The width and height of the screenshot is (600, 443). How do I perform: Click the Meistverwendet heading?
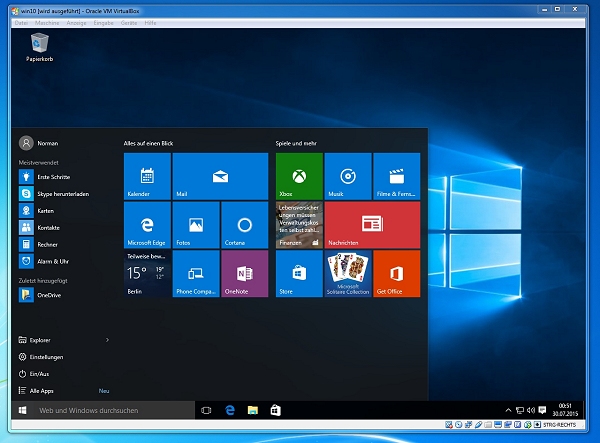pyautogui.click(x=39, y=163)
